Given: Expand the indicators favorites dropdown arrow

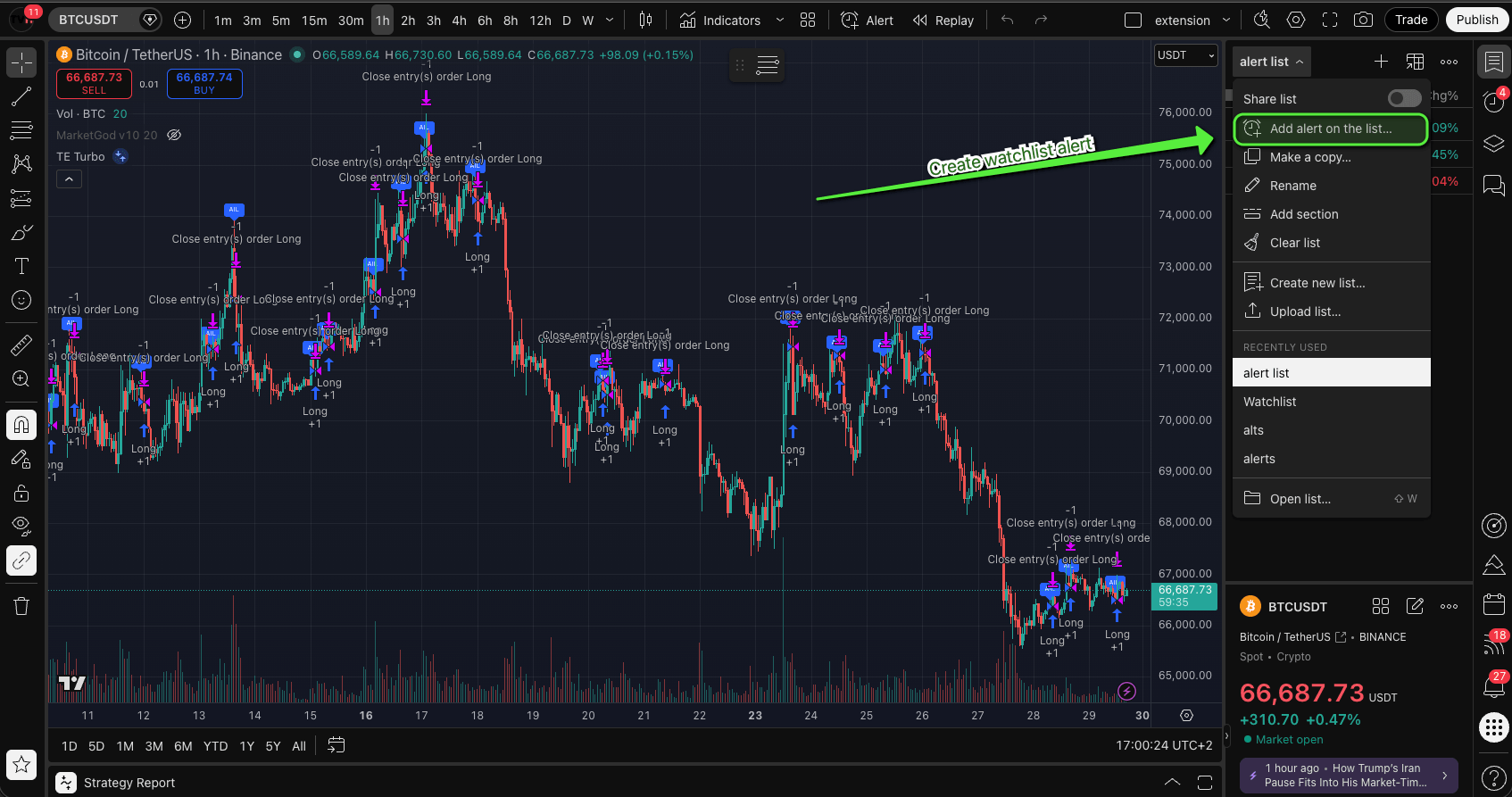Looking at the screenshot, I should [x=780, y=20].
